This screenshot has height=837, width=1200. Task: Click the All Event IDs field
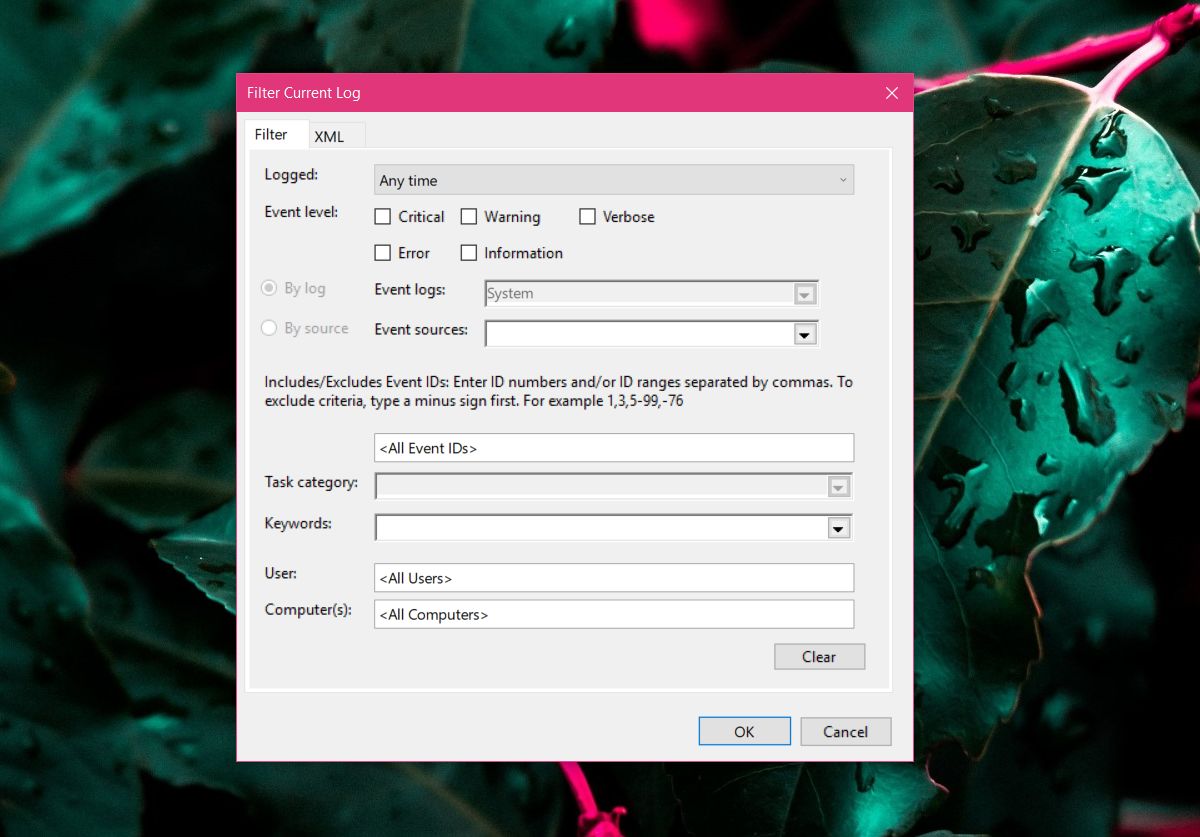(614, 448)
